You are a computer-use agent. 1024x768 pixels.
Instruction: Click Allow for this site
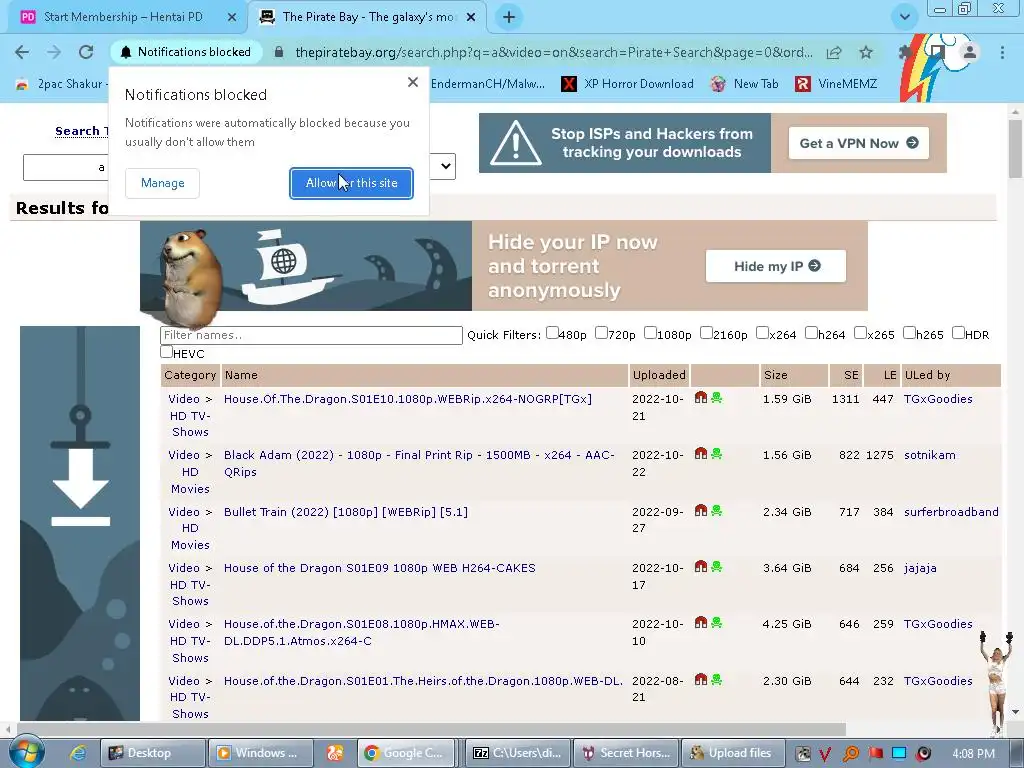coord(351,183)
